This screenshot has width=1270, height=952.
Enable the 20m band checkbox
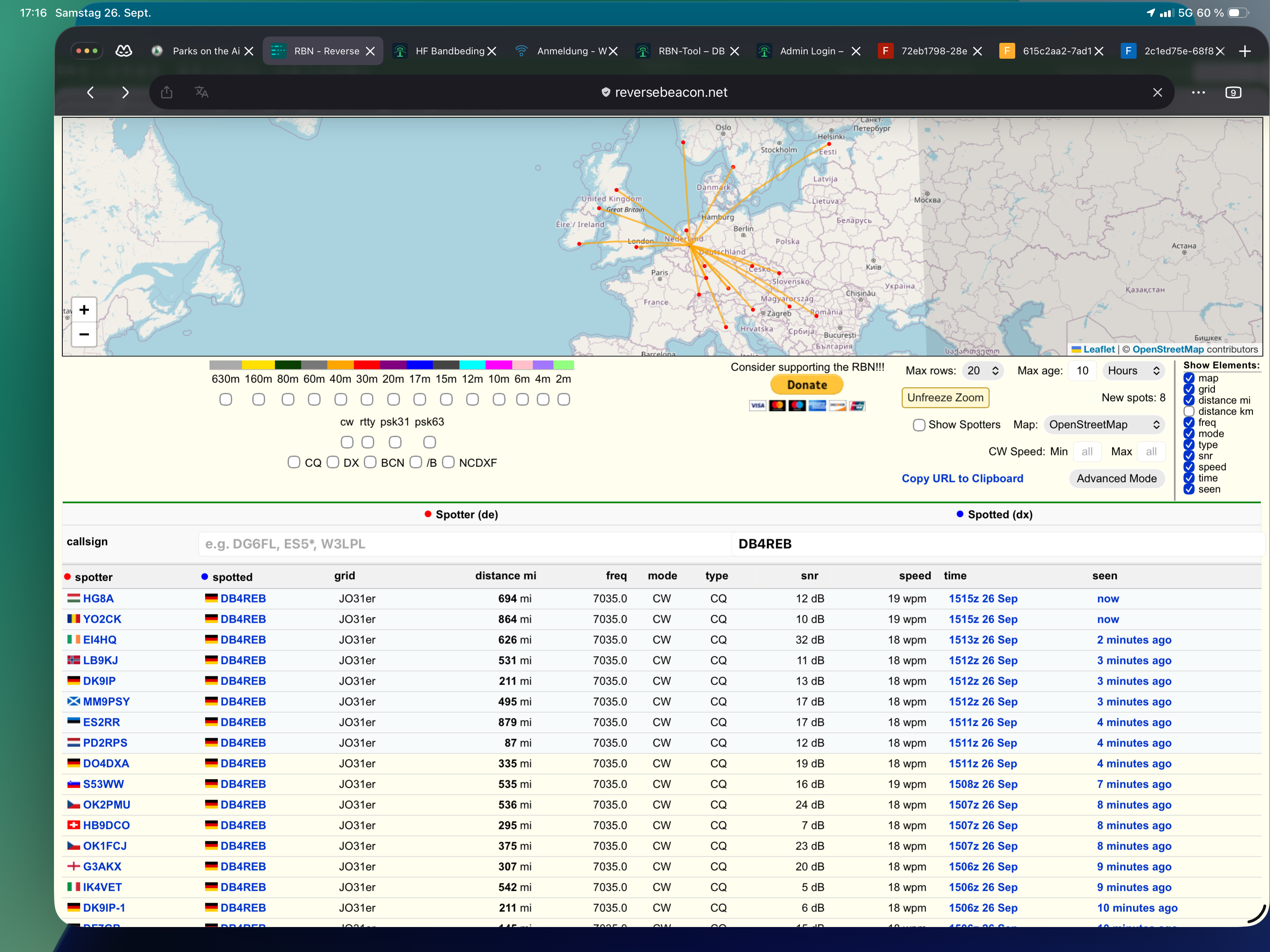tap(393, 399)
